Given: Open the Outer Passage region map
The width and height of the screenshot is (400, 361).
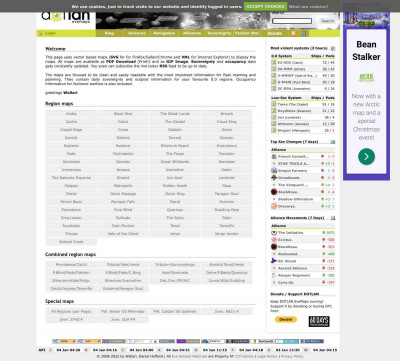Looking at the screenshot, I should 123,194.
